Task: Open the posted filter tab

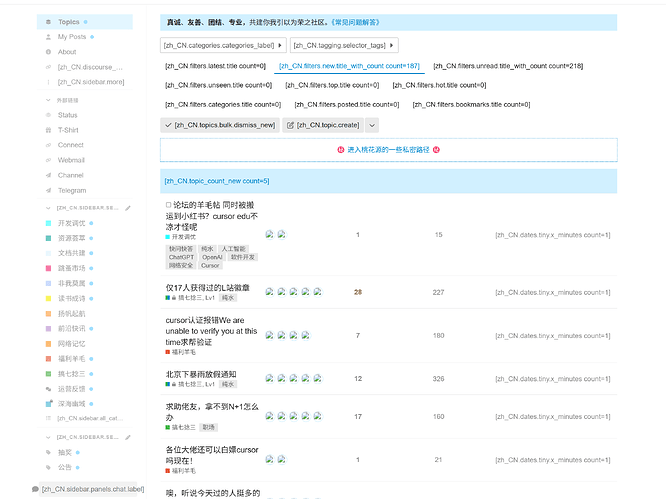Action: (x=347, y=104)
